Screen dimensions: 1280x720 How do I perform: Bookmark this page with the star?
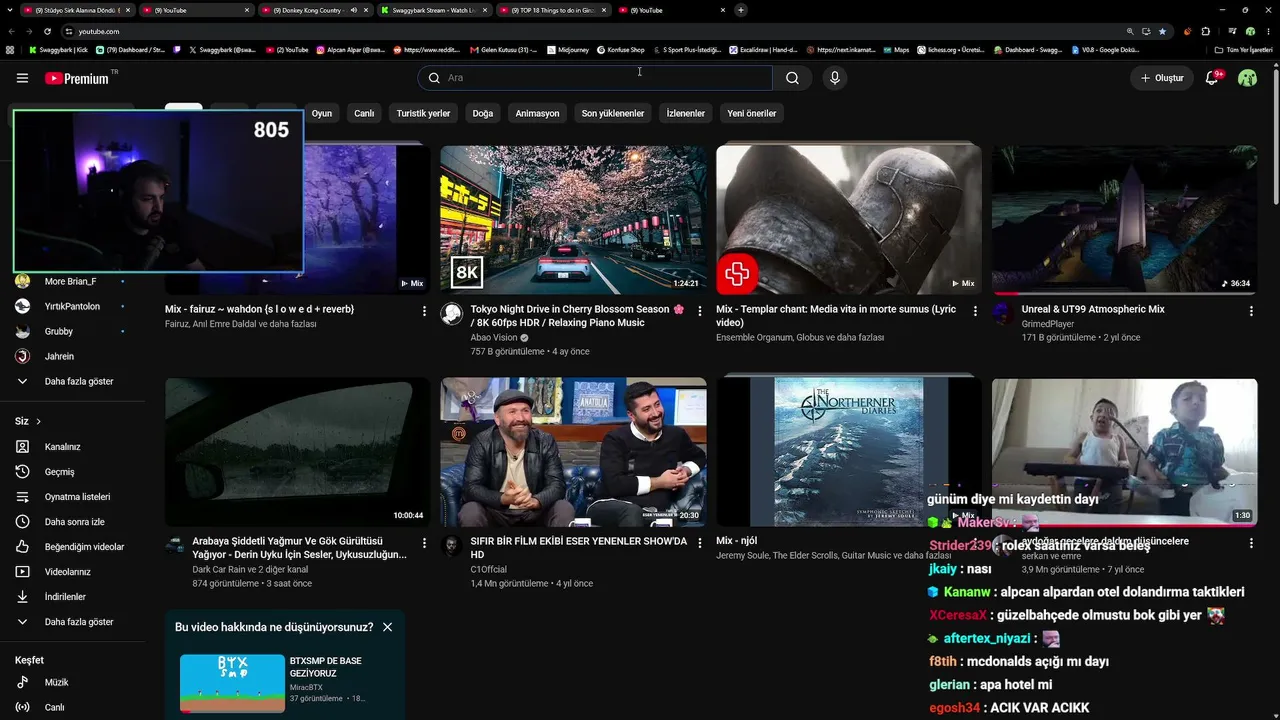point(1162,31)
